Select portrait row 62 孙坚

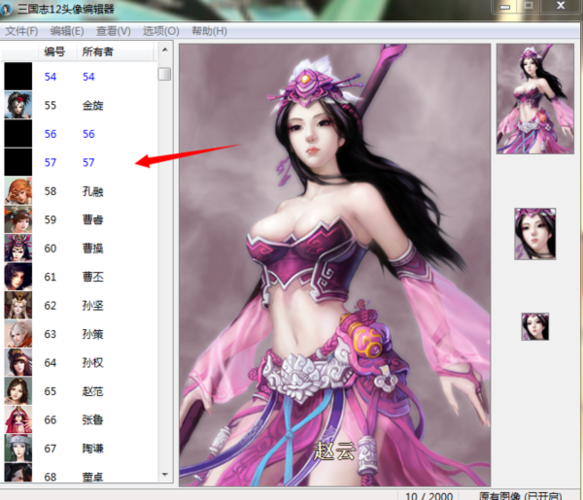79,306
